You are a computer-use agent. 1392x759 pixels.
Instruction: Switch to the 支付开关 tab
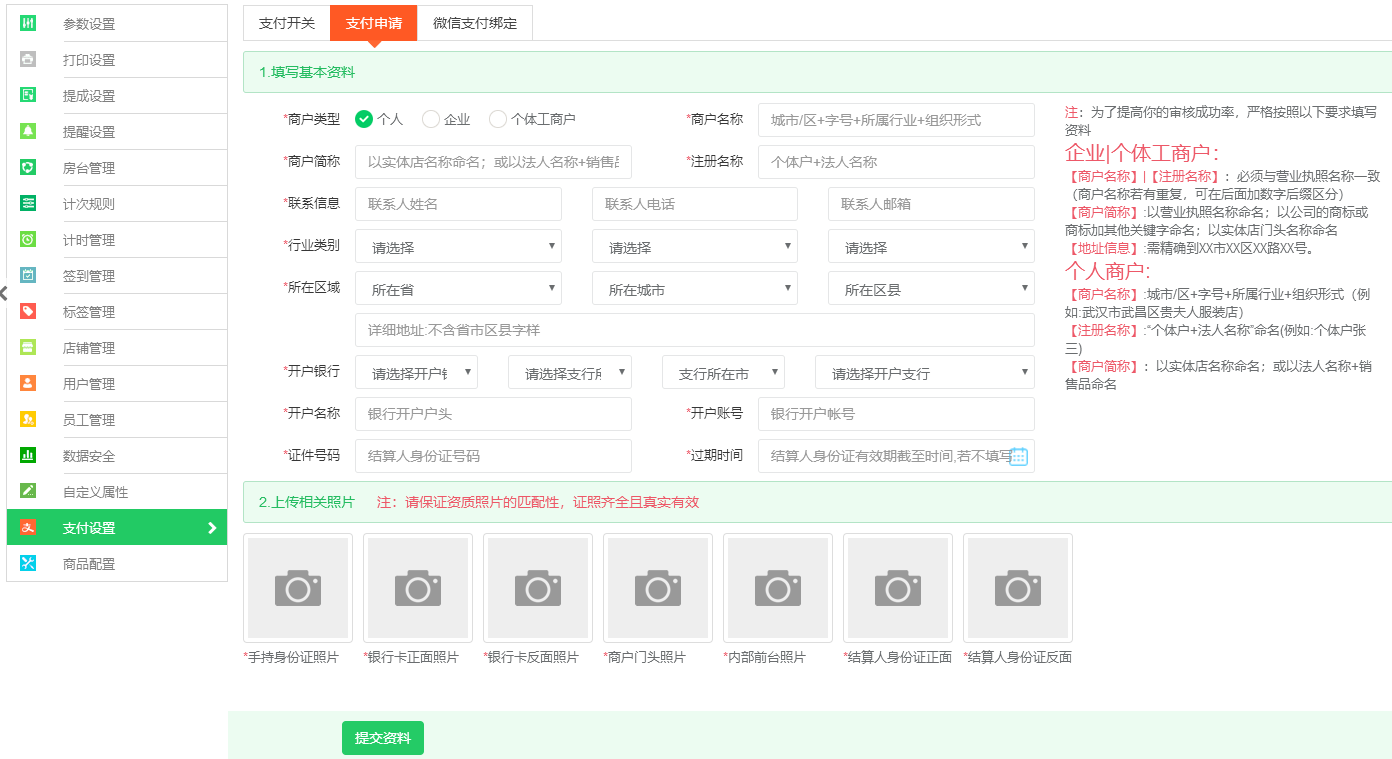click(287, 23)
